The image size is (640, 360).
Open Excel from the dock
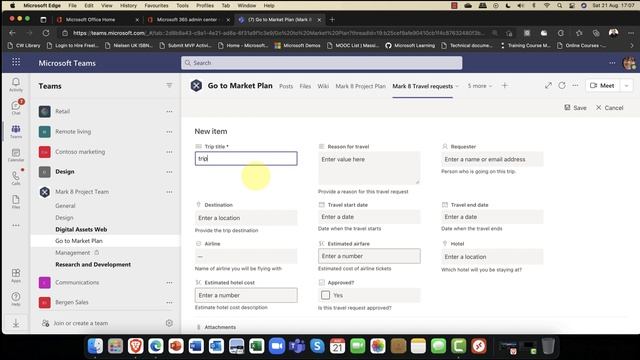(x=257, y=346)
